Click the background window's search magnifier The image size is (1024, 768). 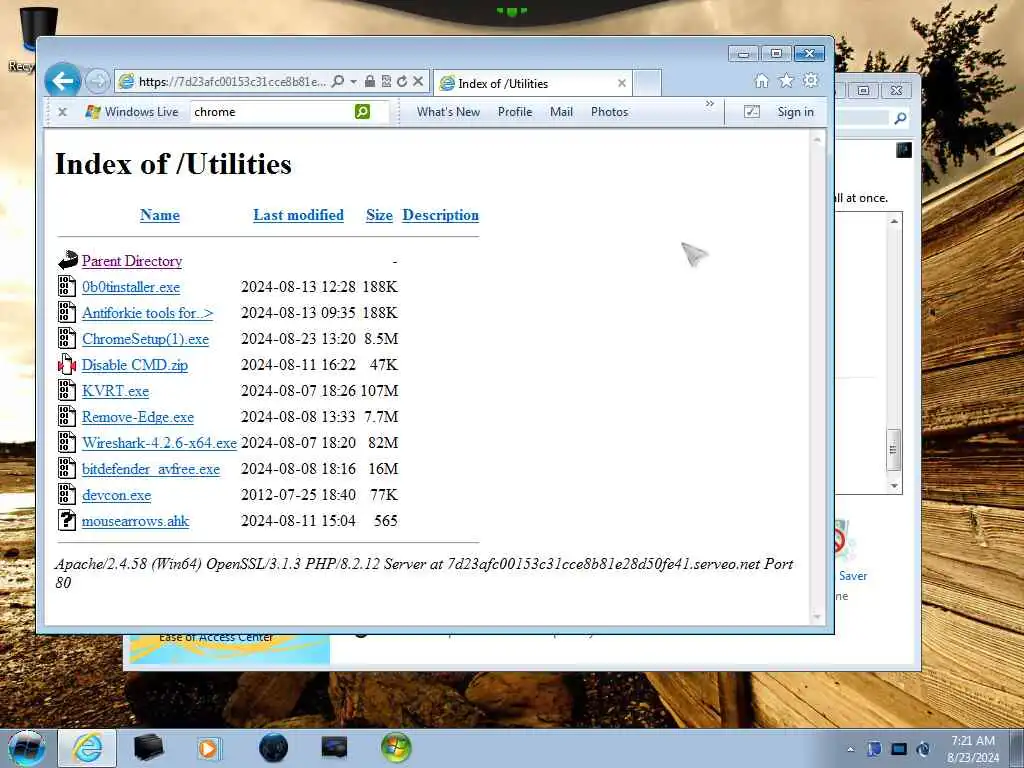pos(901,118)
